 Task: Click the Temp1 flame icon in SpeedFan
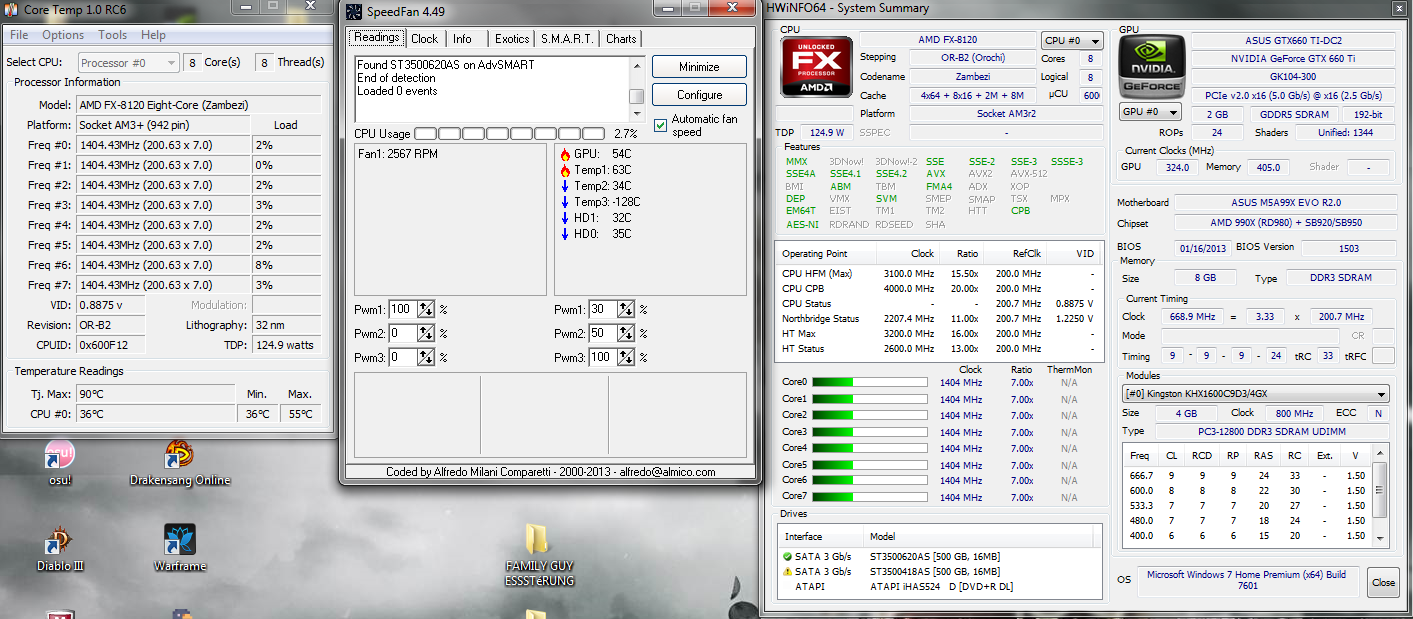[565, 171]
